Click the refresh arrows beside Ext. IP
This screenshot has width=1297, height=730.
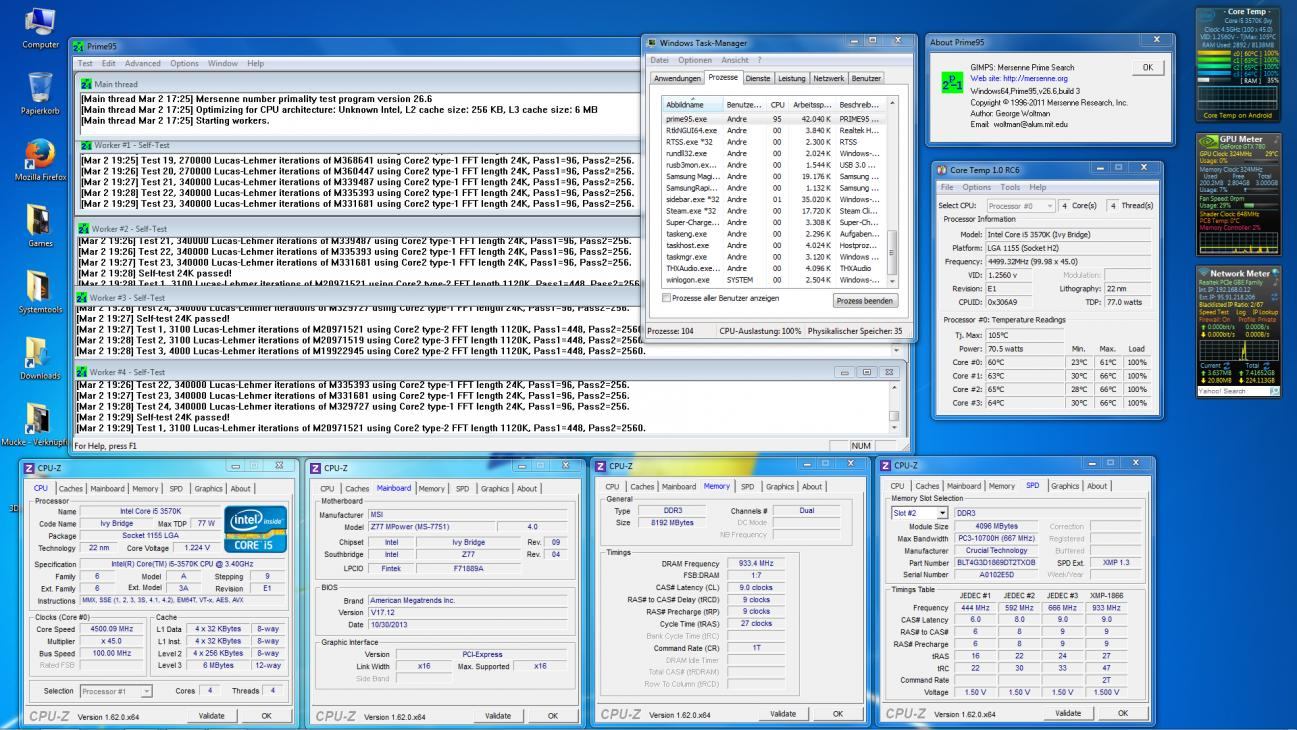click(x=1275, y=298)
